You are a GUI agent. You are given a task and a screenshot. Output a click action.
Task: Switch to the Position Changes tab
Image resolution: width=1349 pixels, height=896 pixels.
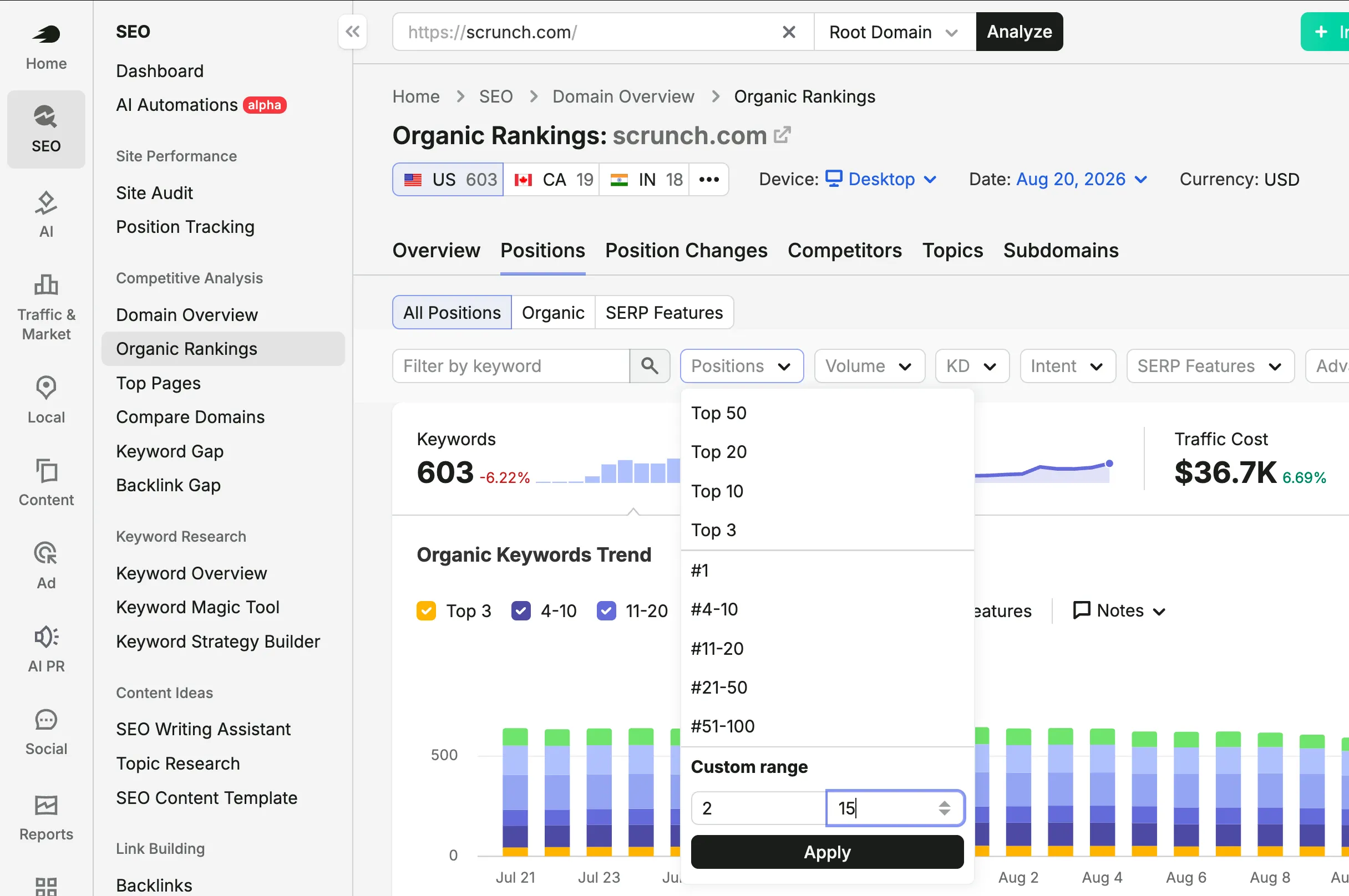(686, 250)
